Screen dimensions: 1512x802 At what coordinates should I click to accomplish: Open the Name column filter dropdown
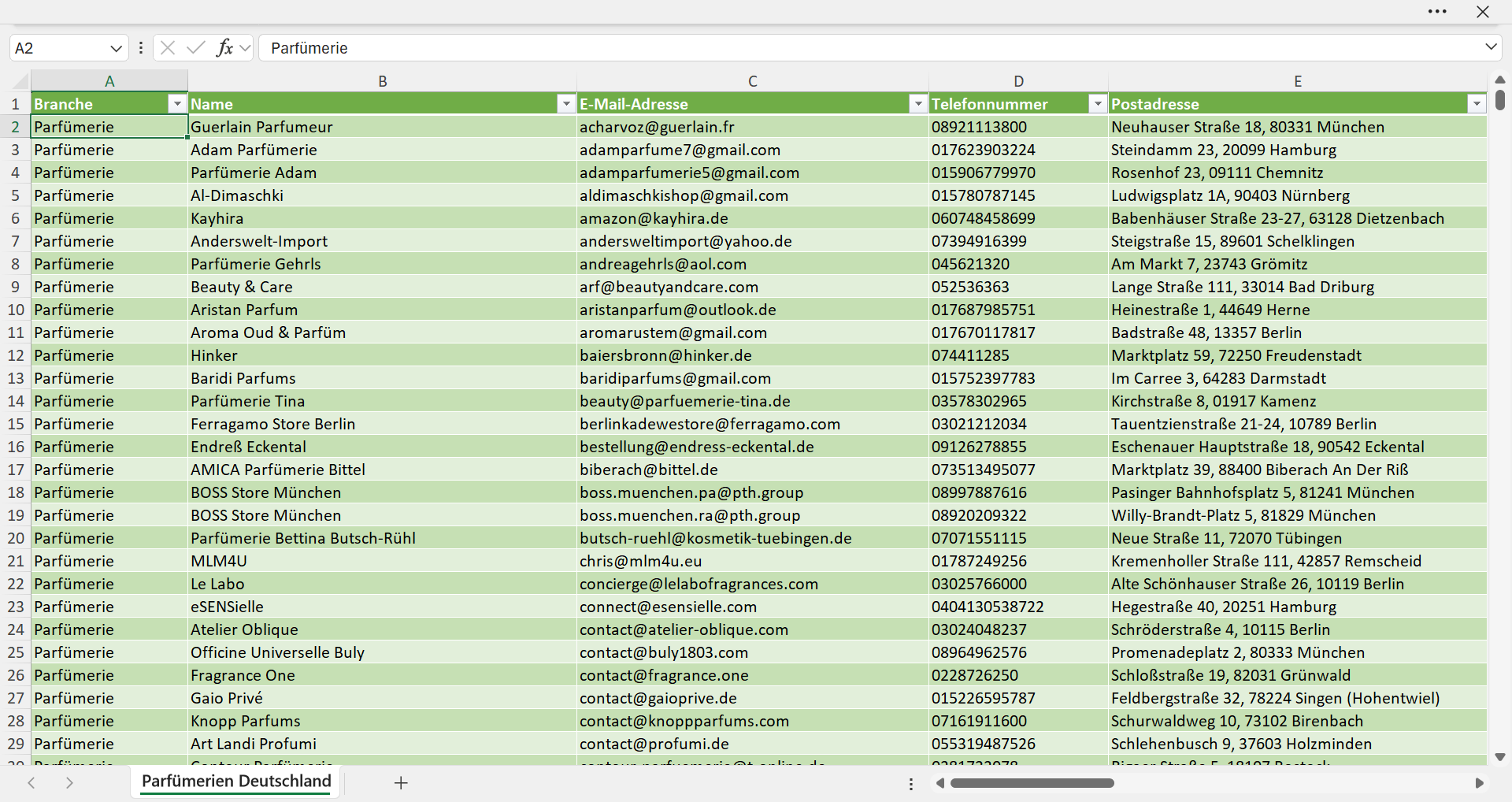tap(566, 104)
